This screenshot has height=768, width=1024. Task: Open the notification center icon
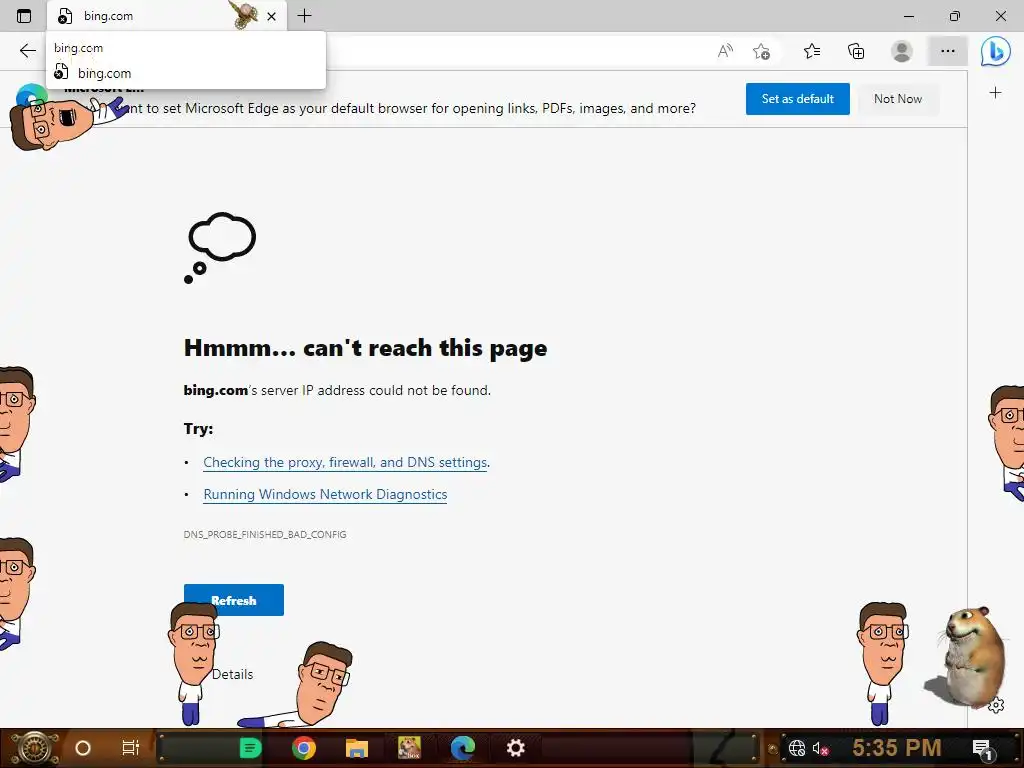point(982,748)
